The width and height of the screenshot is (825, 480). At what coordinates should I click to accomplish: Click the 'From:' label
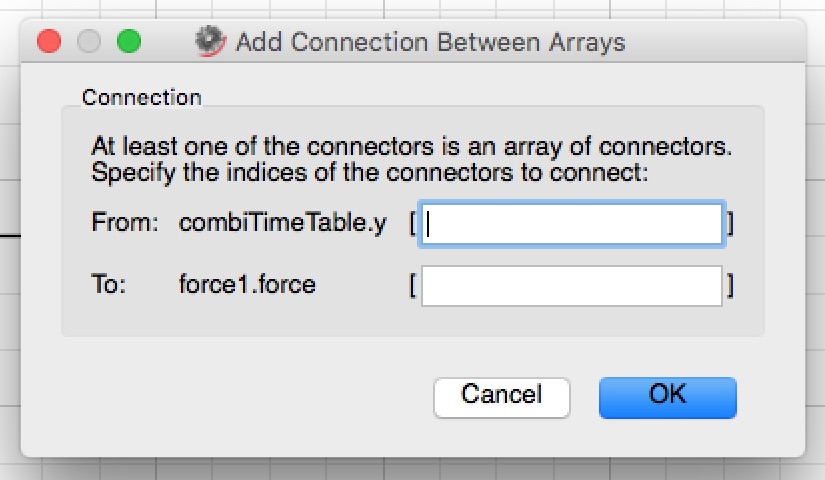click(125, 222)
